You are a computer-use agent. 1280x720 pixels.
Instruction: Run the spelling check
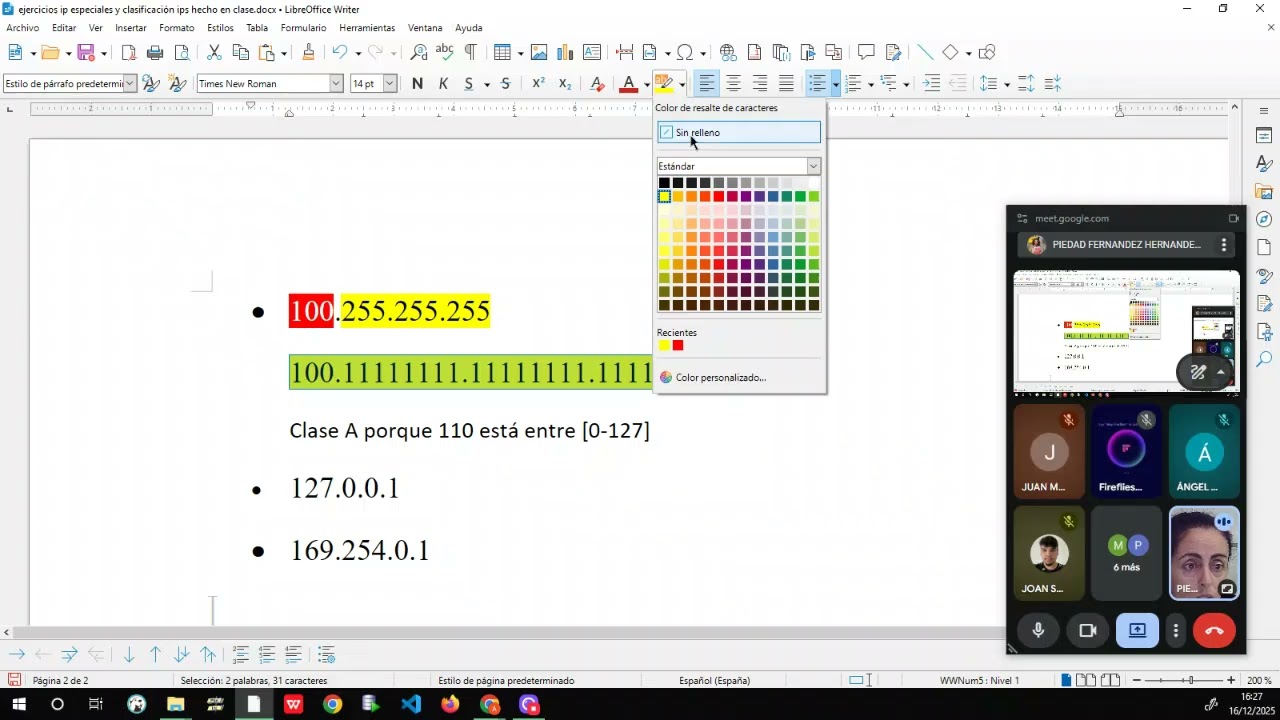click(x=445, y=53)
